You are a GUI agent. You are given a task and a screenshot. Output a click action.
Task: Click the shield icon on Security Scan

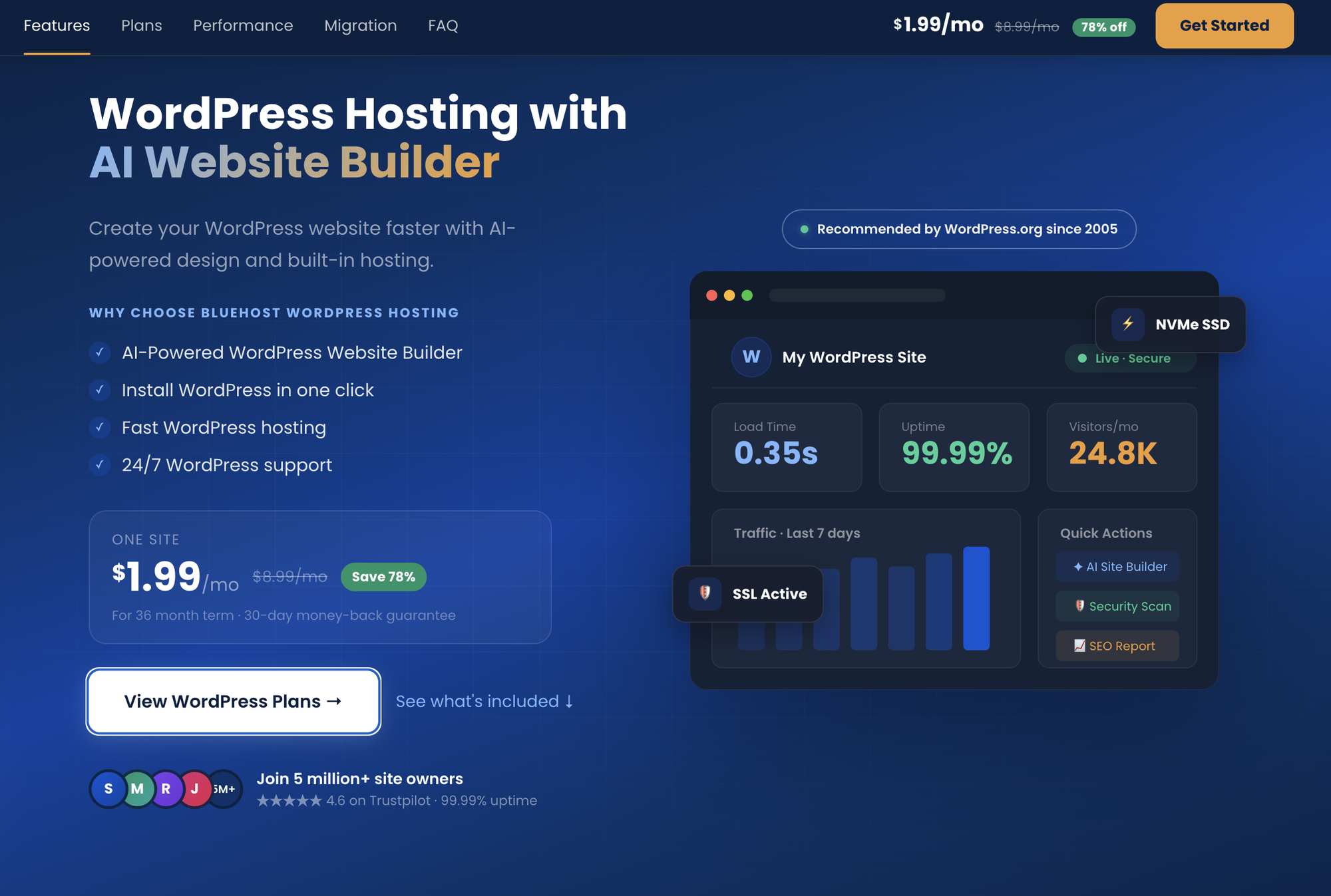coord(1080,606)
